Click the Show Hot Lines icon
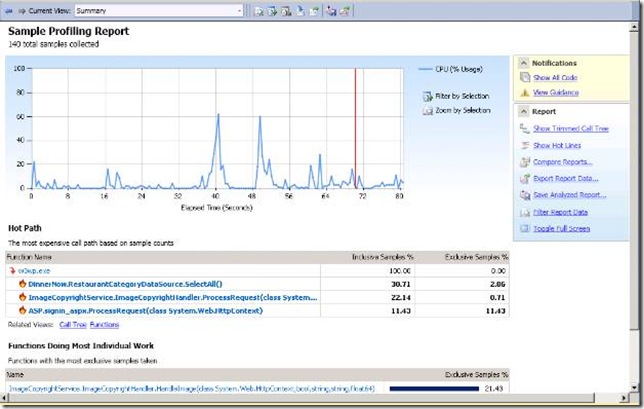 525,145
